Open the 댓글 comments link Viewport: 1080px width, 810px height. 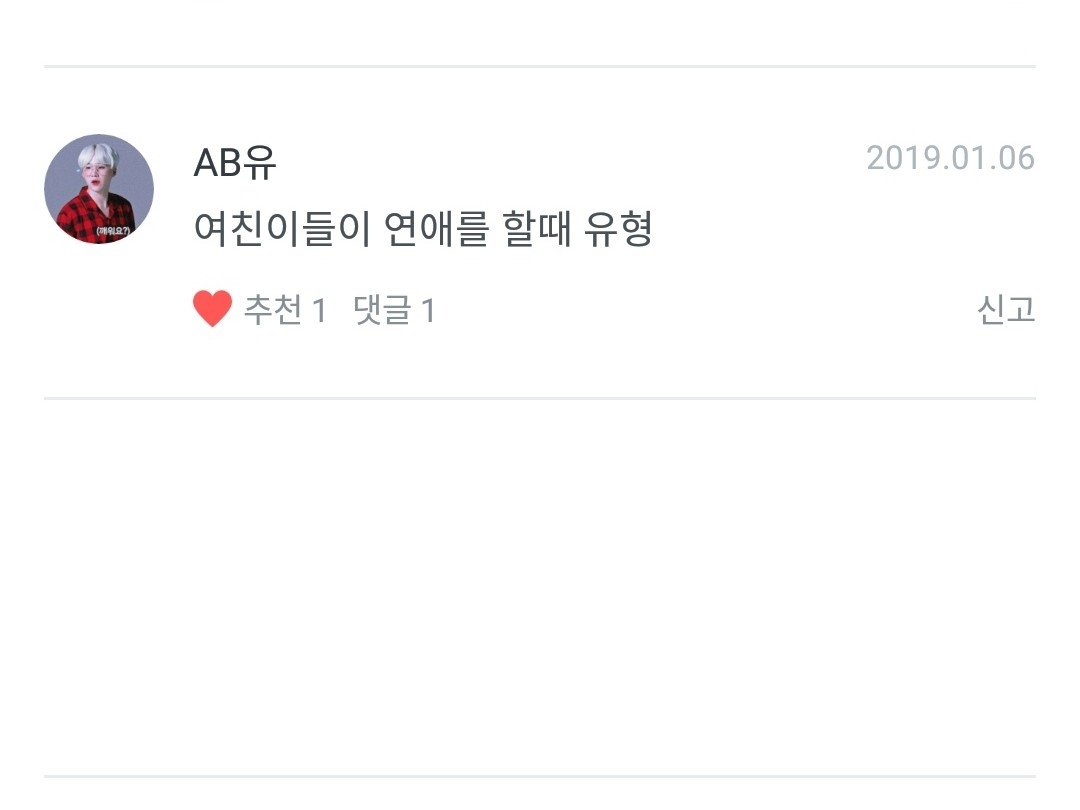click(x=382, y=311)
